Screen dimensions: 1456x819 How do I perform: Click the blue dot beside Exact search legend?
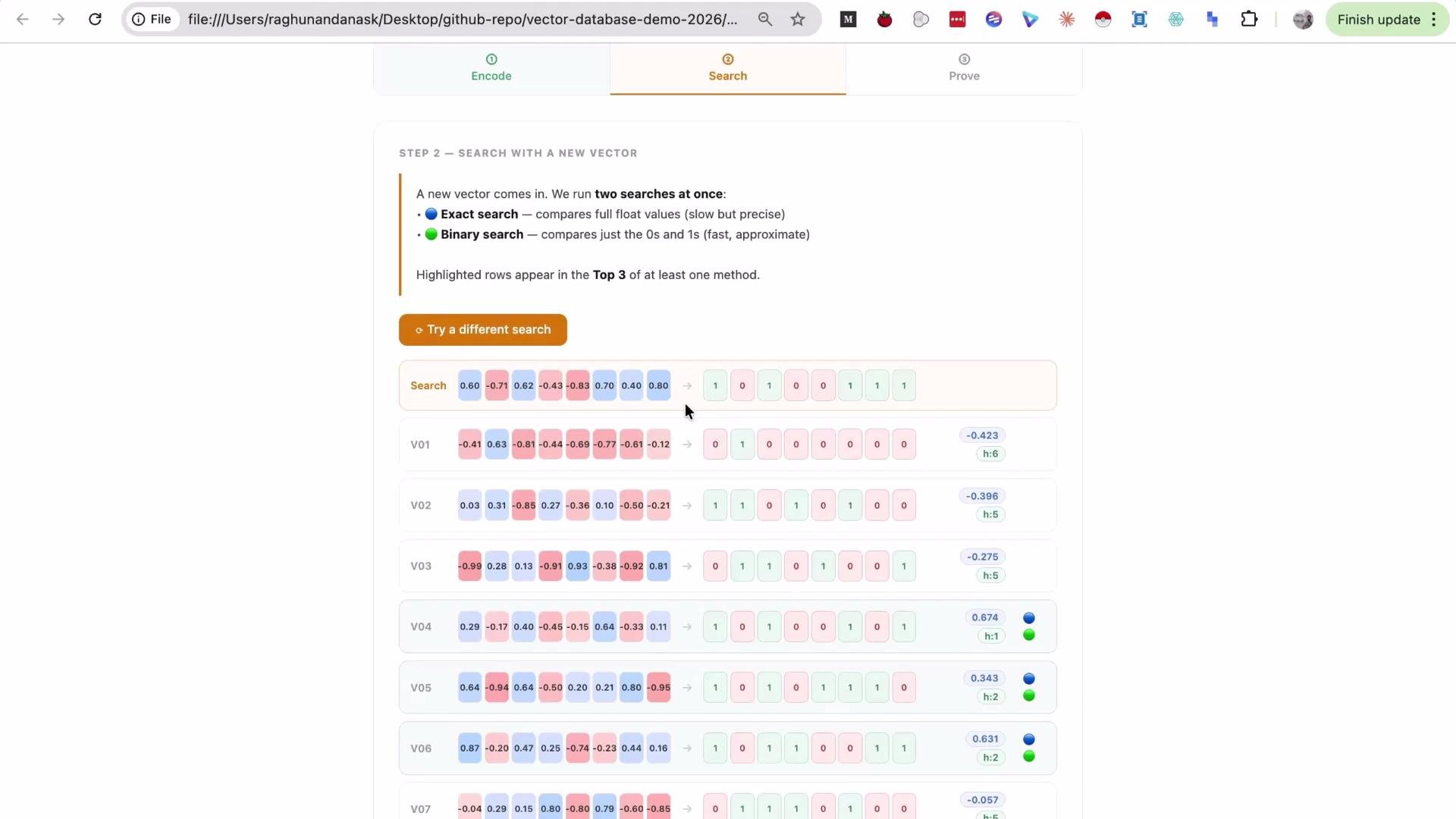431,214
